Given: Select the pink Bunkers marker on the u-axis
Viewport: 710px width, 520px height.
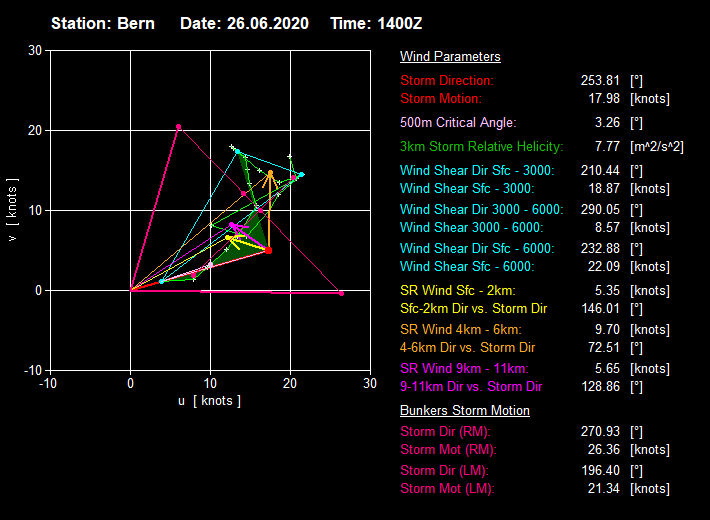Looking at the screenshot, I should click(x=341, y=293).
